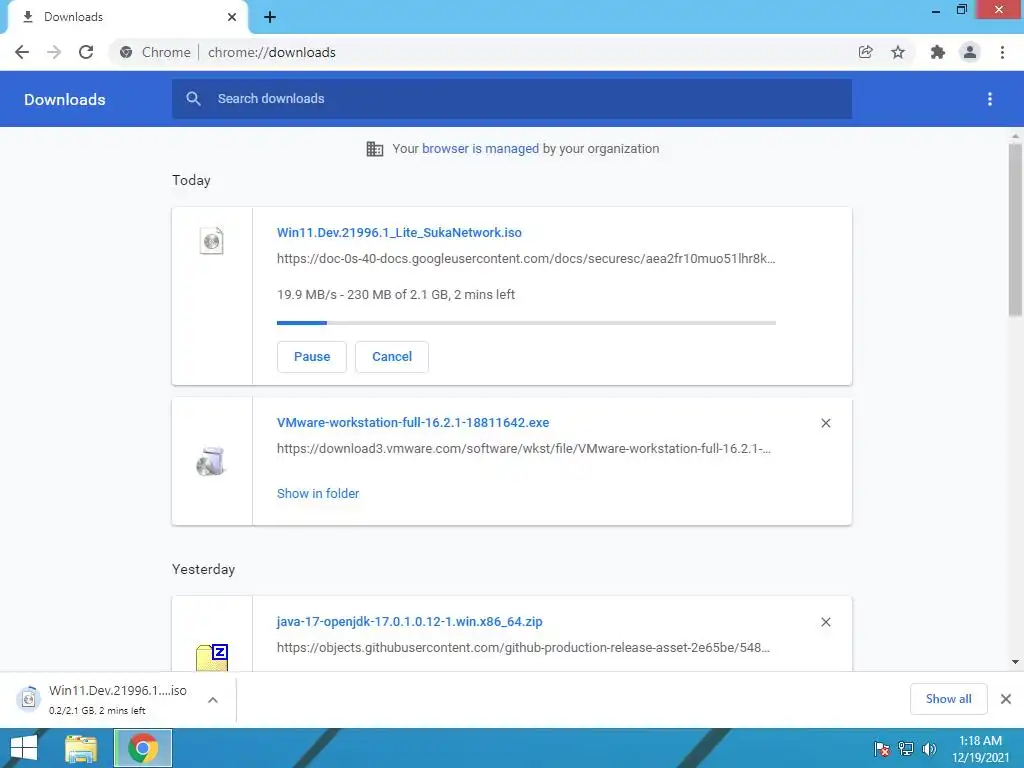Open the taskbar clock and date

pyautogui.click(x=980, y=749)
